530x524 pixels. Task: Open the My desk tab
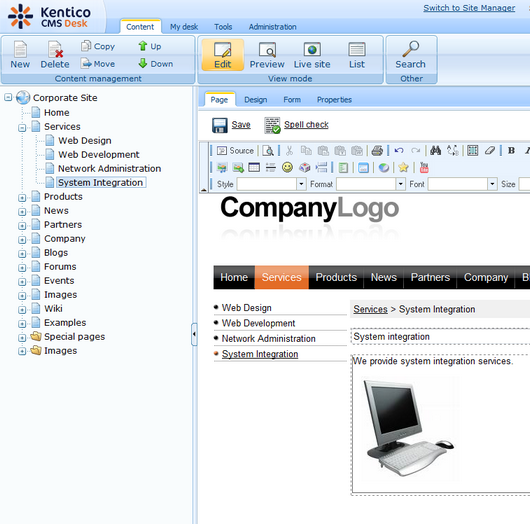coord(184,27)
